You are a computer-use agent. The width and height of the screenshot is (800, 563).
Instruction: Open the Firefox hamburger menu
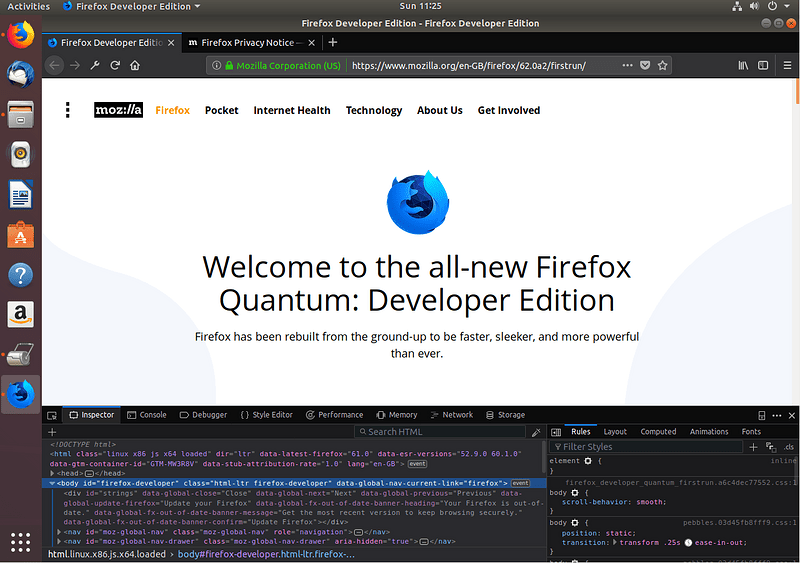click(787, 65)
